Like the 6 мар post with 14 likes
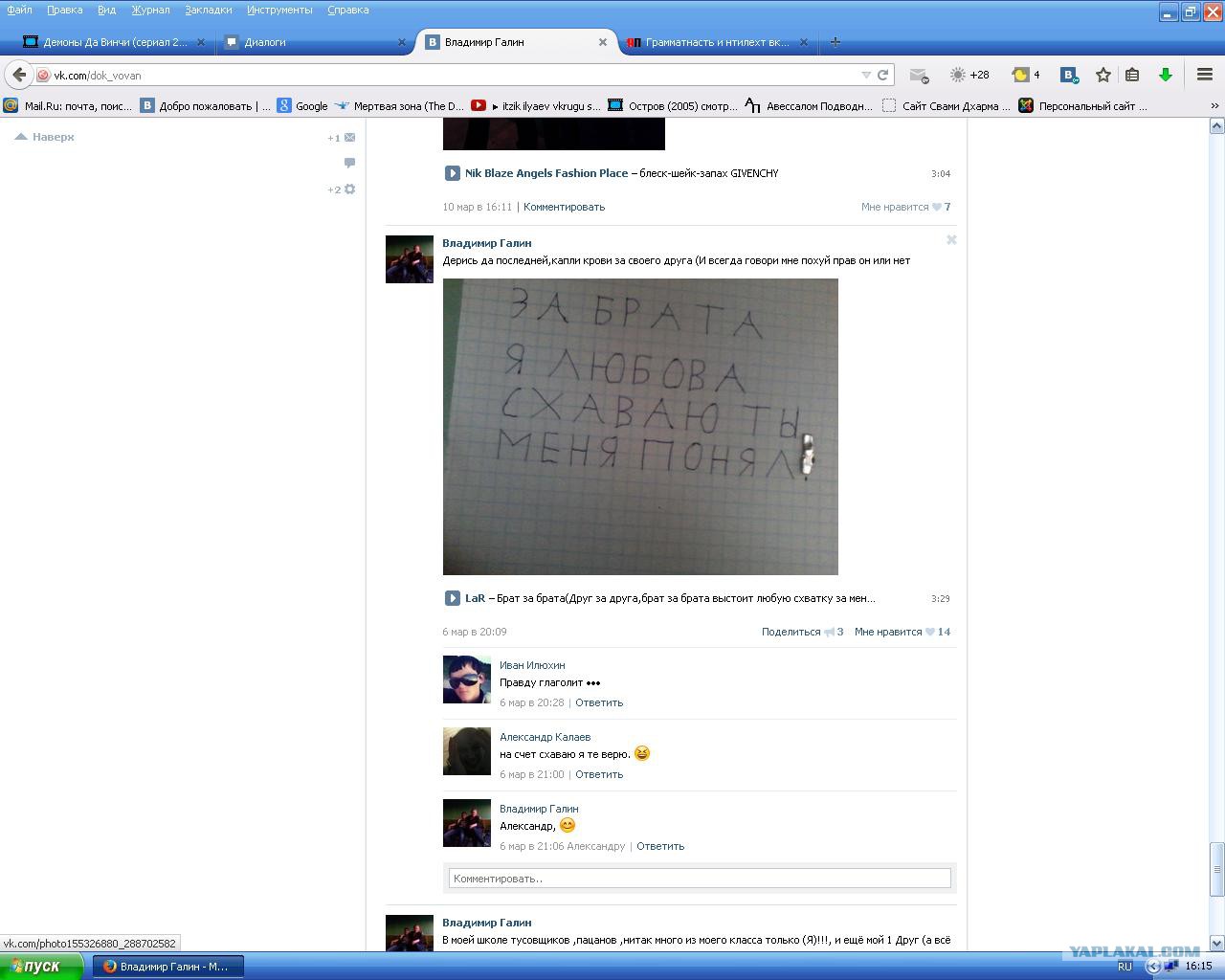1225x980 pixels. tap(902, 632)
